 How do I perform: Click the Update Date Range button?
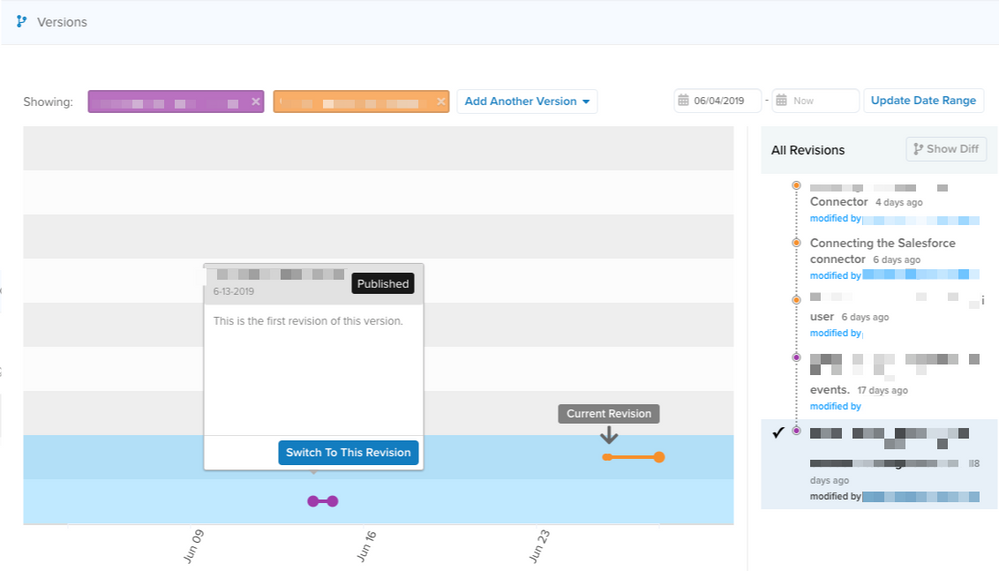[x=923, y=101]
